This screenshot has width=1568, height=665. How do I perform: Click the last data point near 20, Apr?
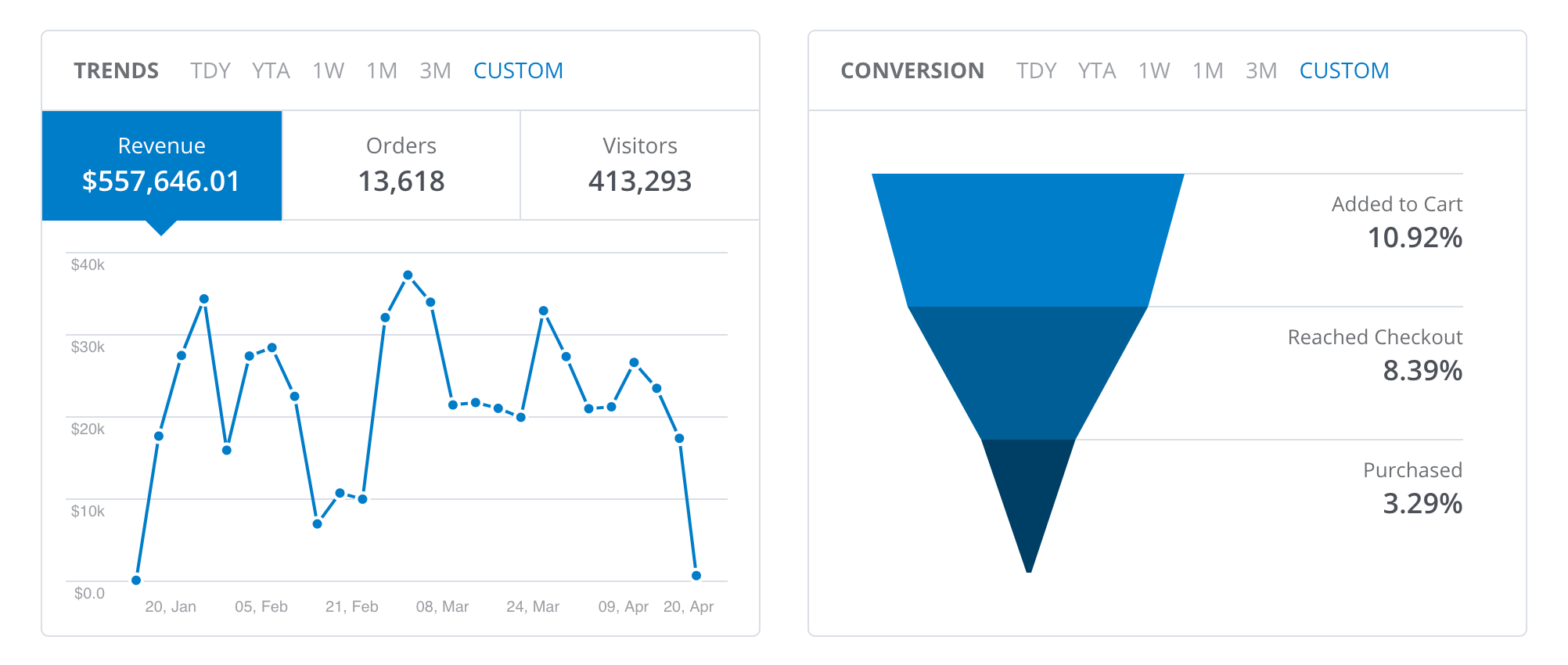(696, 576)
